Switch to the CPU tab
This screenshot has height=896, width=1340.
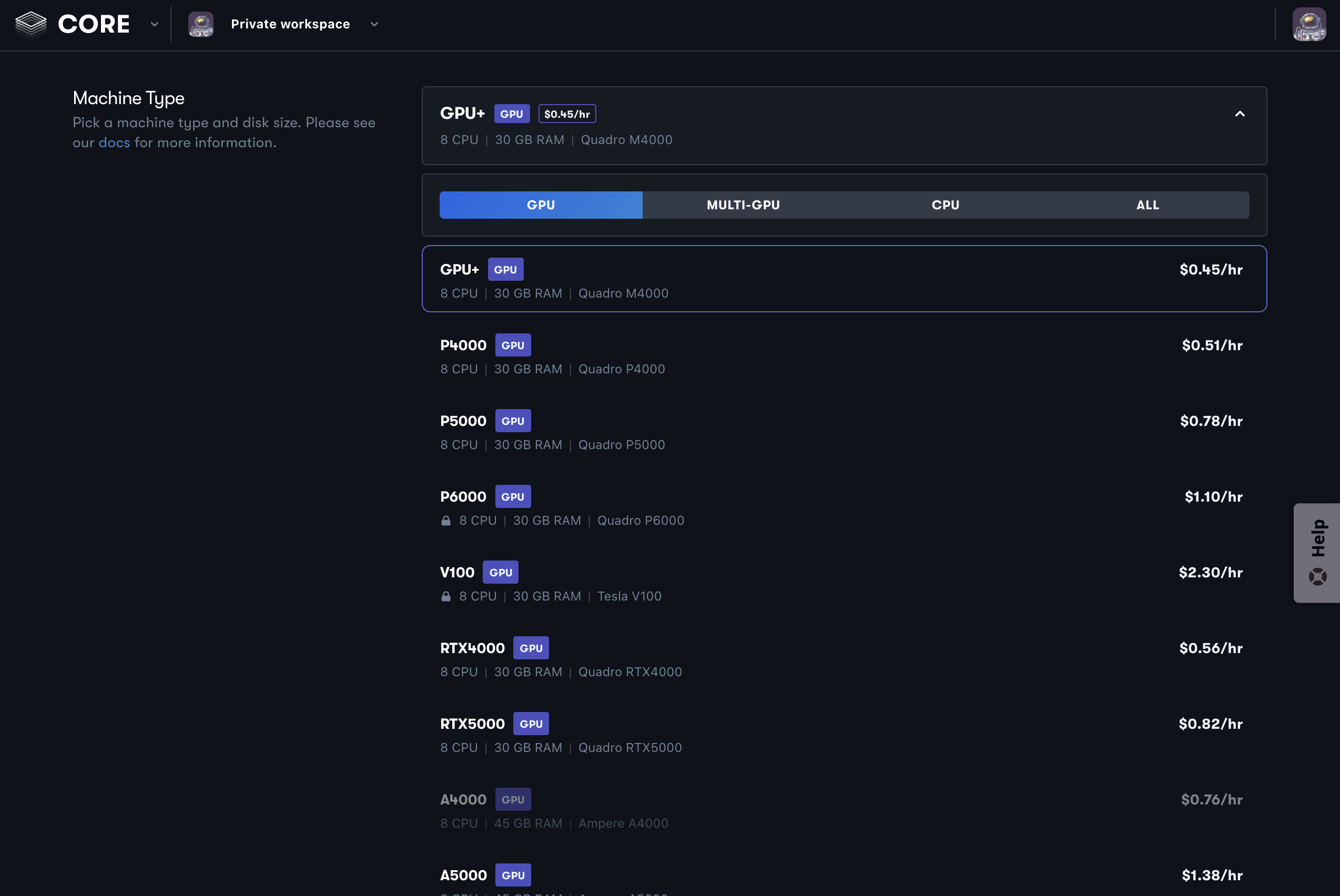coord(945,205)
